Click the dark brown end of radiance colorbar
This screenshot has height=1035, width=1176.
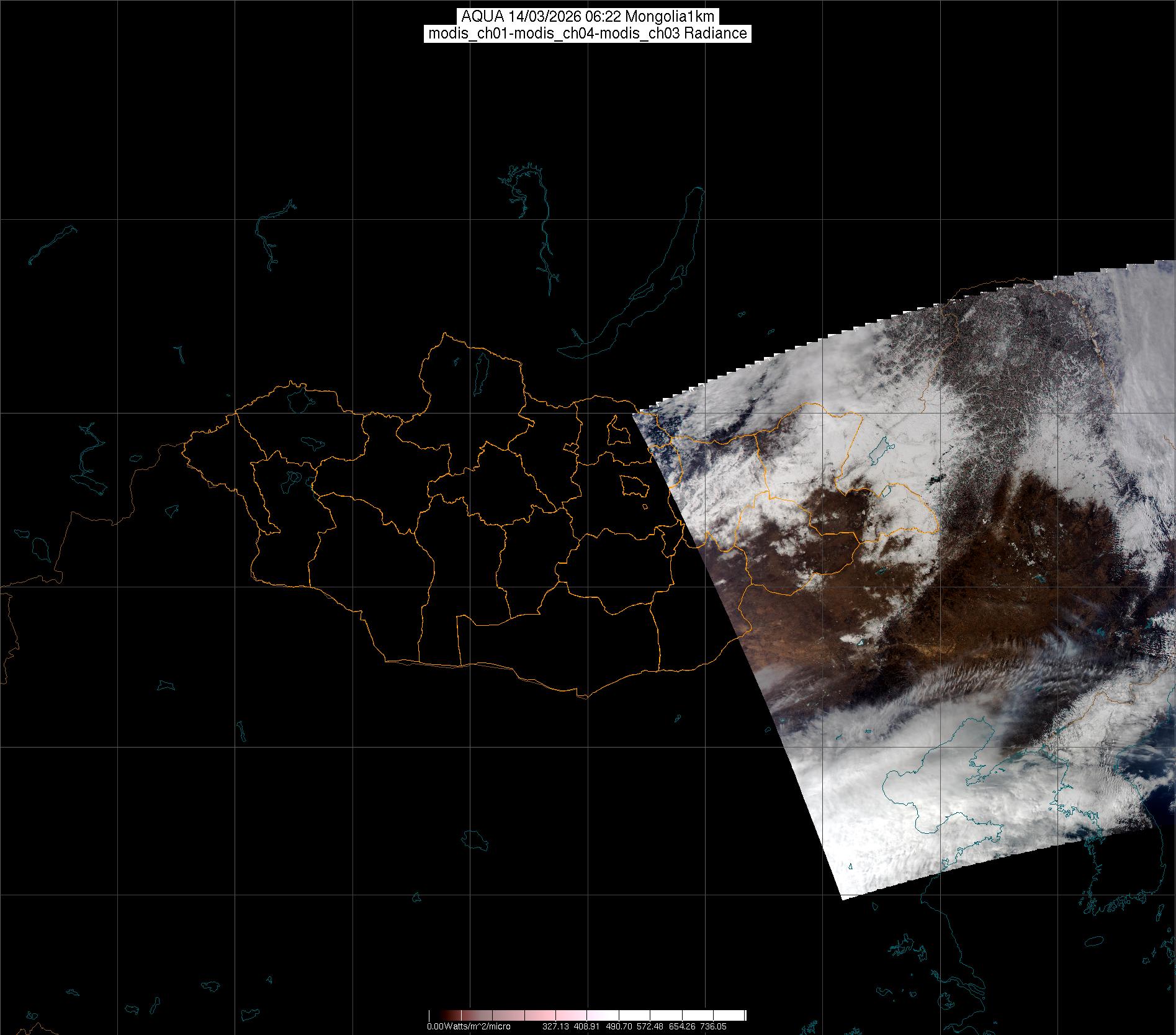pos(441,1016)
